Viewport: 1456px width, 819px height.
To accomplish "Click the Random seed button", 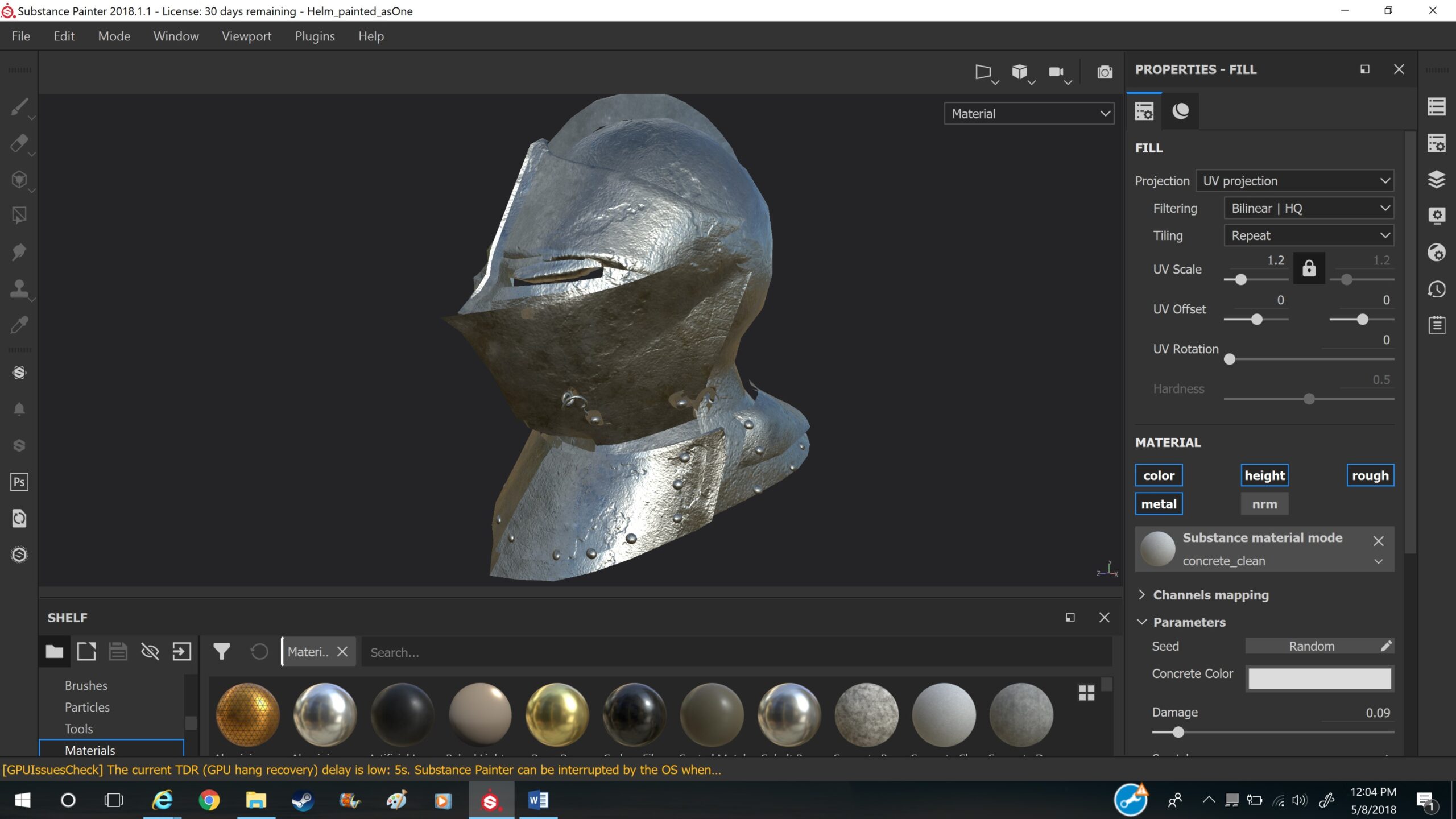I will pyautogui.click(x=1311, y=646).
